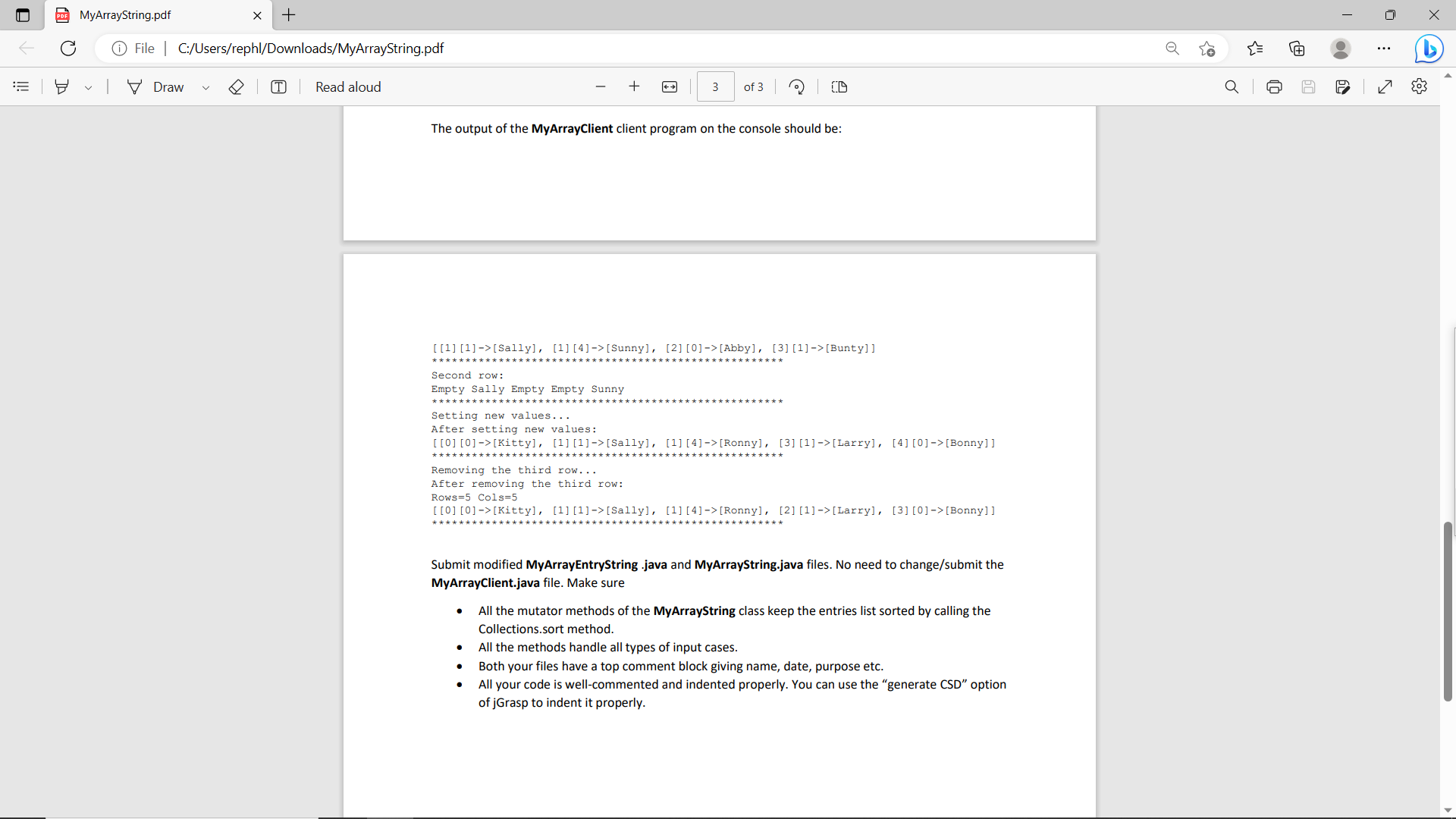Click the Add text tool icon
This screenshot has height=819, width=1456.
(x=278, y=87)
